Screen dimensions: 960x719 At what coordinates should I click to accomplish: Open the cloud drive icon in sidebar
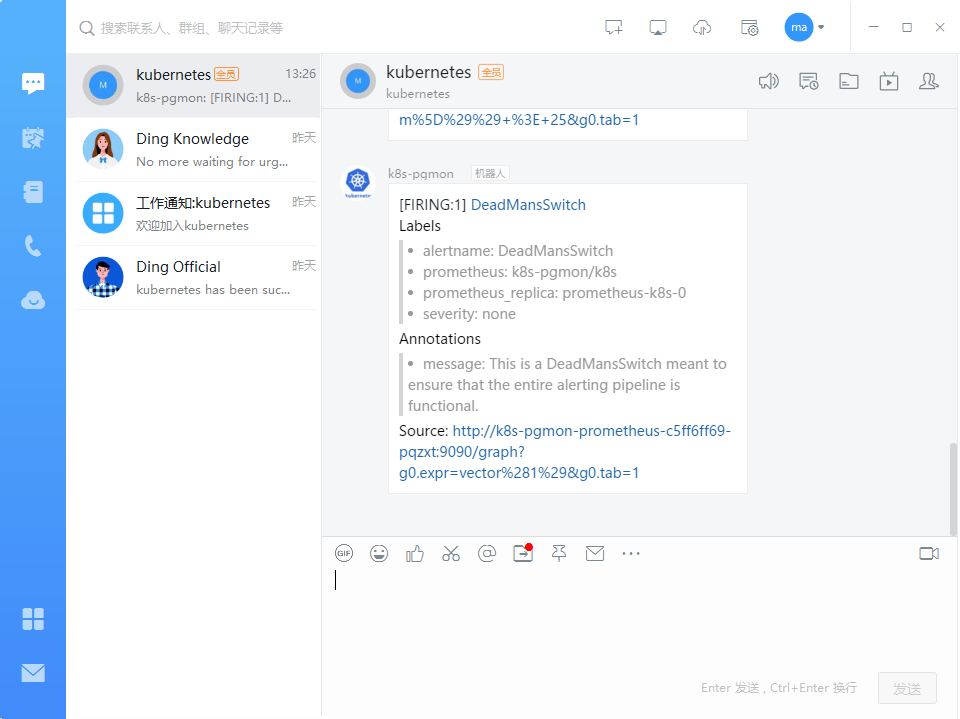click(x=33, y=301)
